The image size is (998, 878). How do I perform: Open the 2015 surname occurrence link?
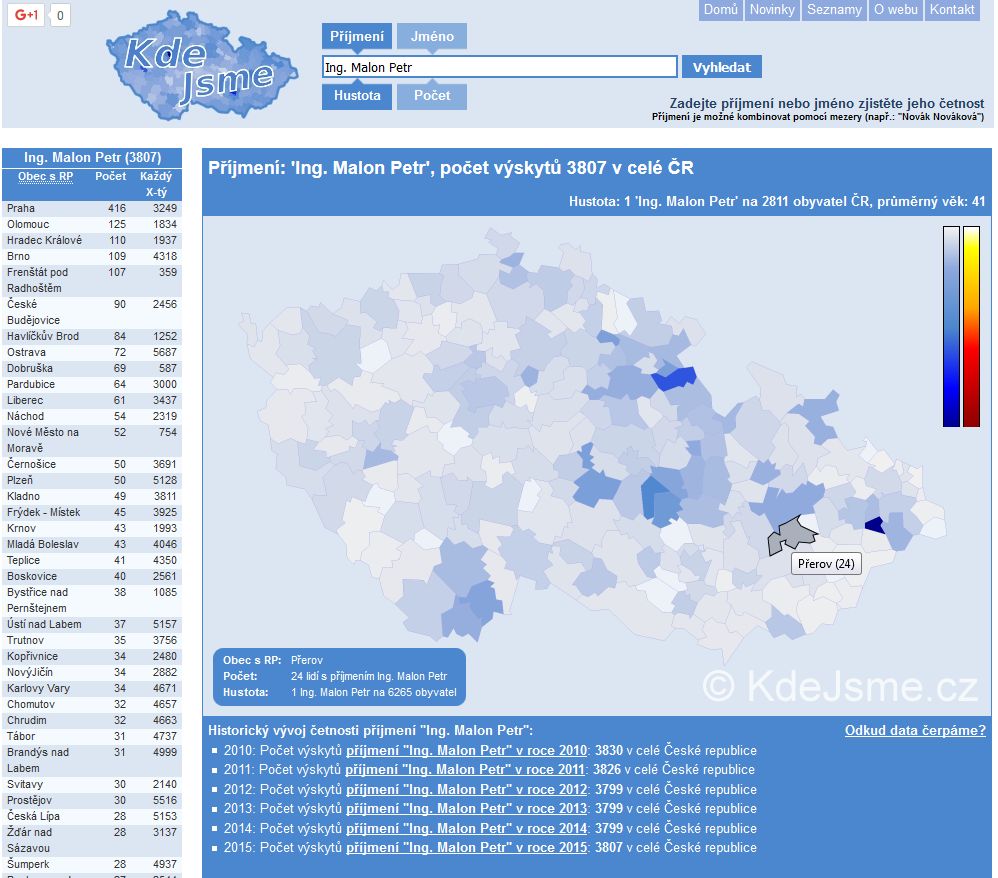click(x=466, y=848)
